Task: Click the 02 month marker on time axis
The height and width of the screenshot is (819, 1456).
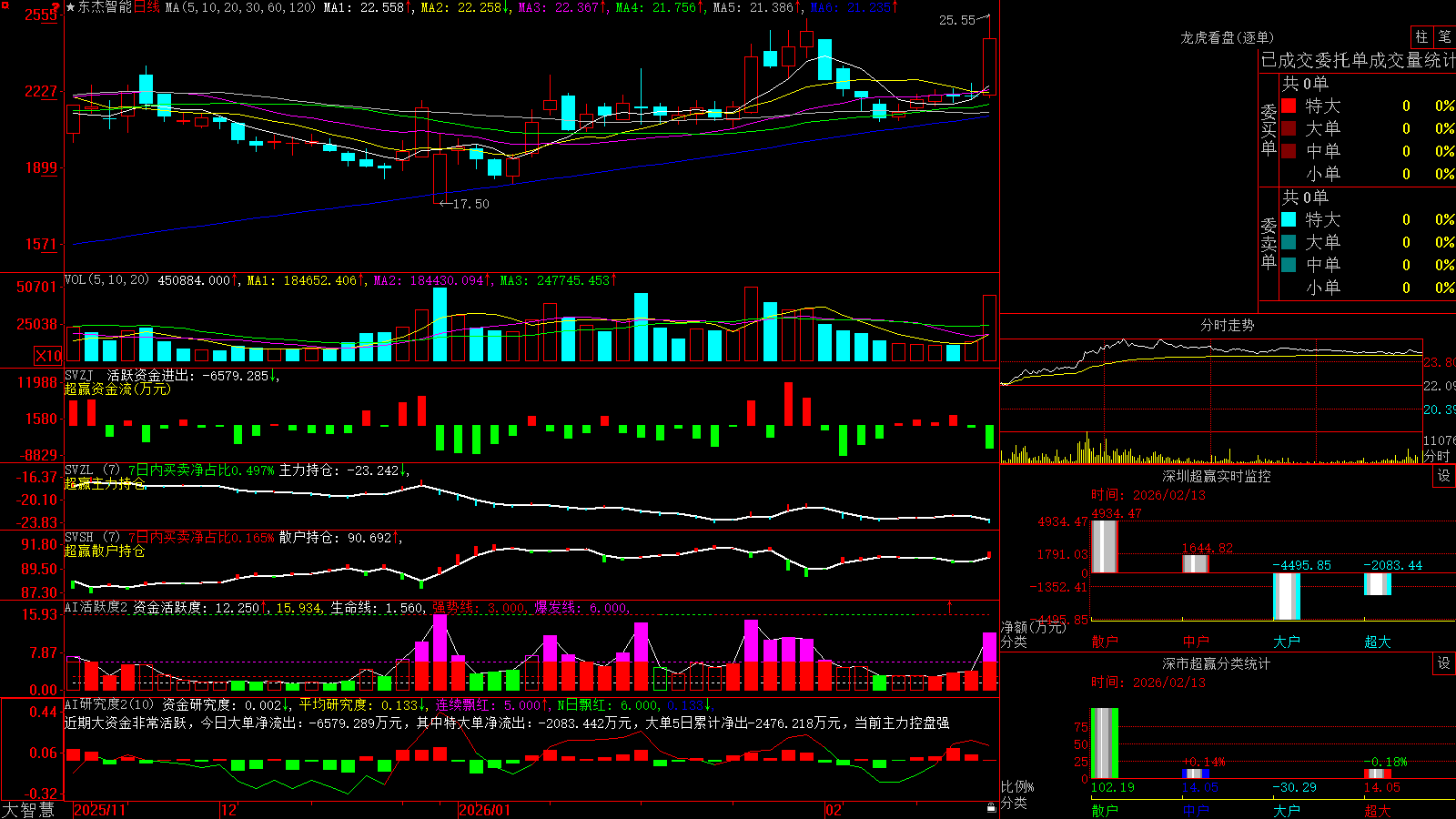Action: pos(833,810)
